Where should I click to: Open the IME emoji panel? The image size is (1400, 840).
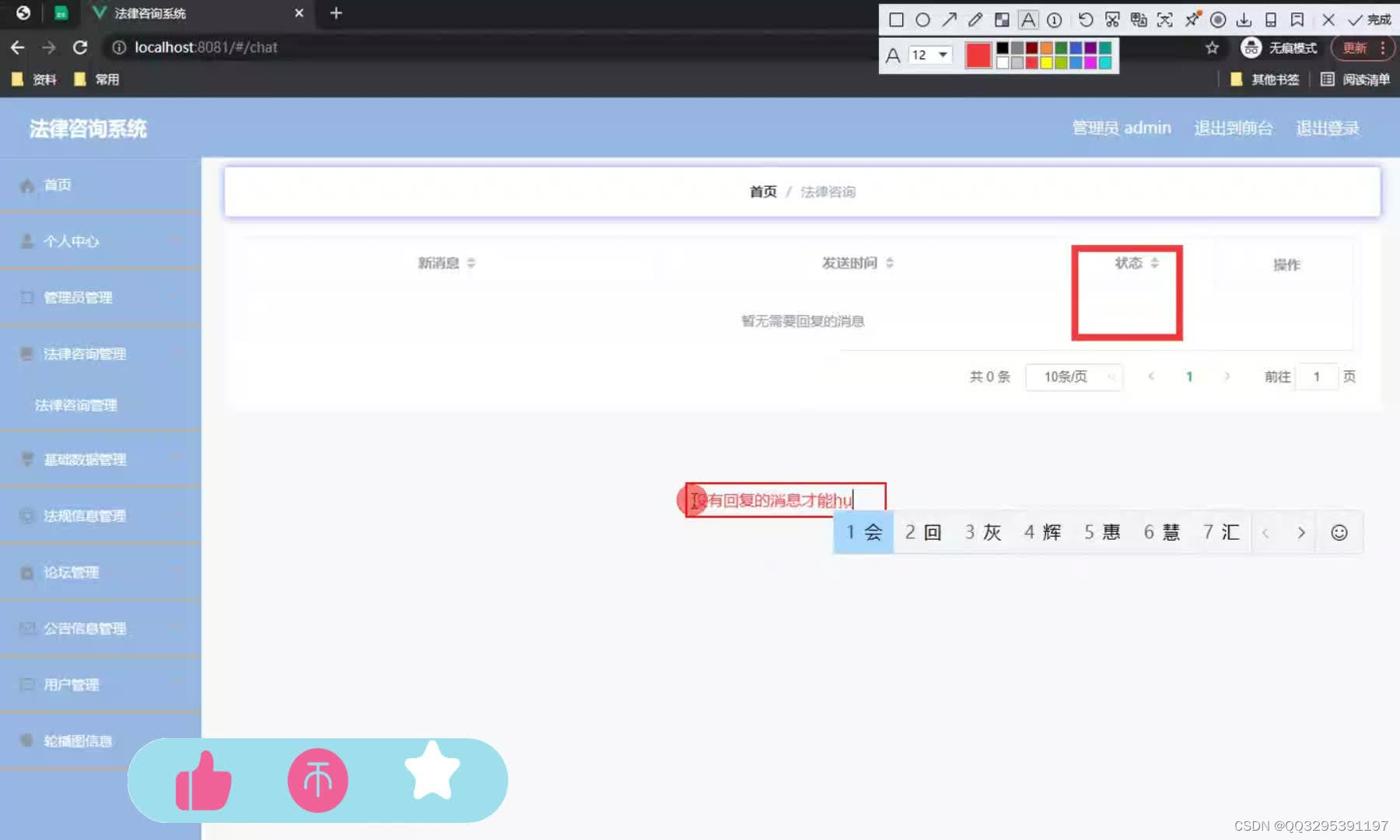1339,533
